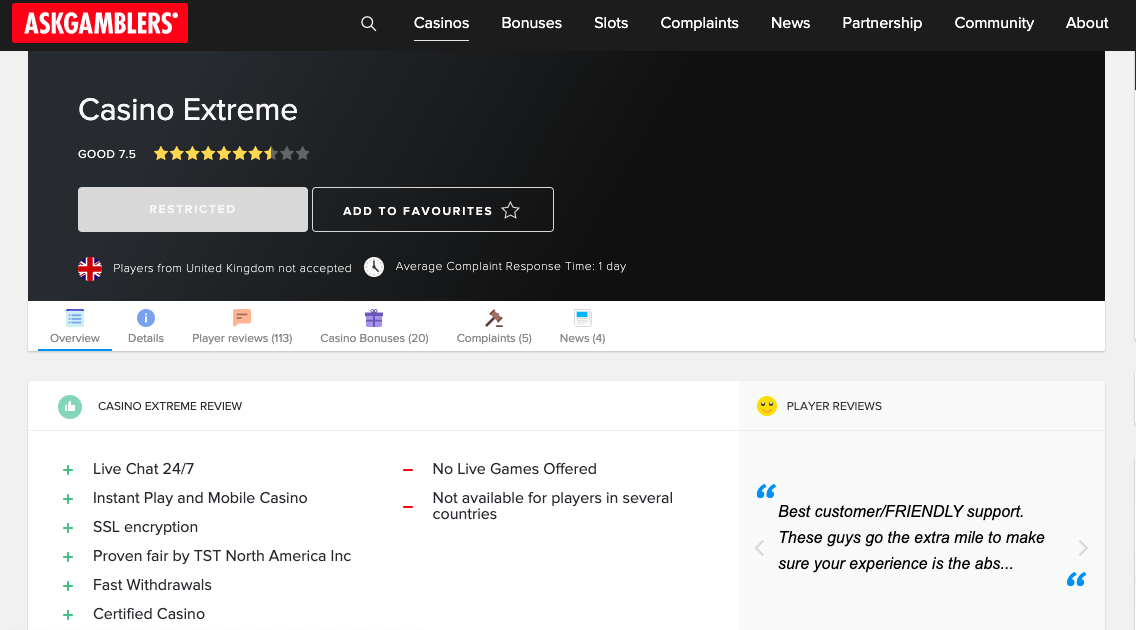Click the Player reviews speech bubble icon
The width and height of the screenshot is (1136, 630).
point(242,317)
